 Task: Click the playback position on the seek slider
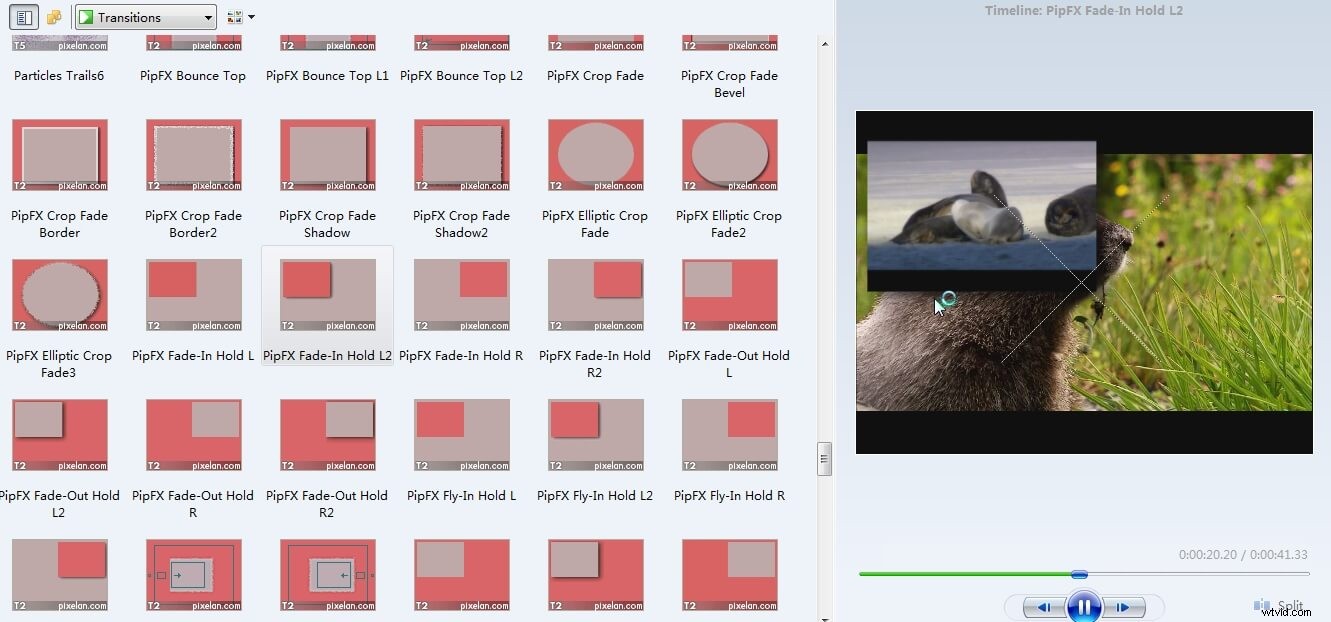pyautogui.click(x=1078, y=574)
